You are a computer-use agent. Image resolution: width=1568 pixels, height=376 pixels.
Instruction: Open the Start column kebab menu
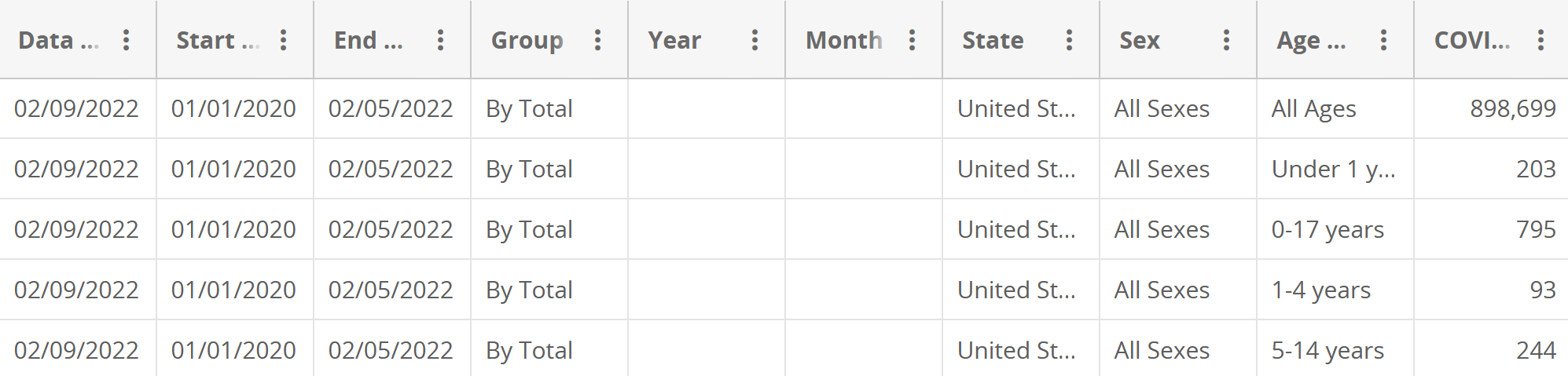(x=283, y=40)
